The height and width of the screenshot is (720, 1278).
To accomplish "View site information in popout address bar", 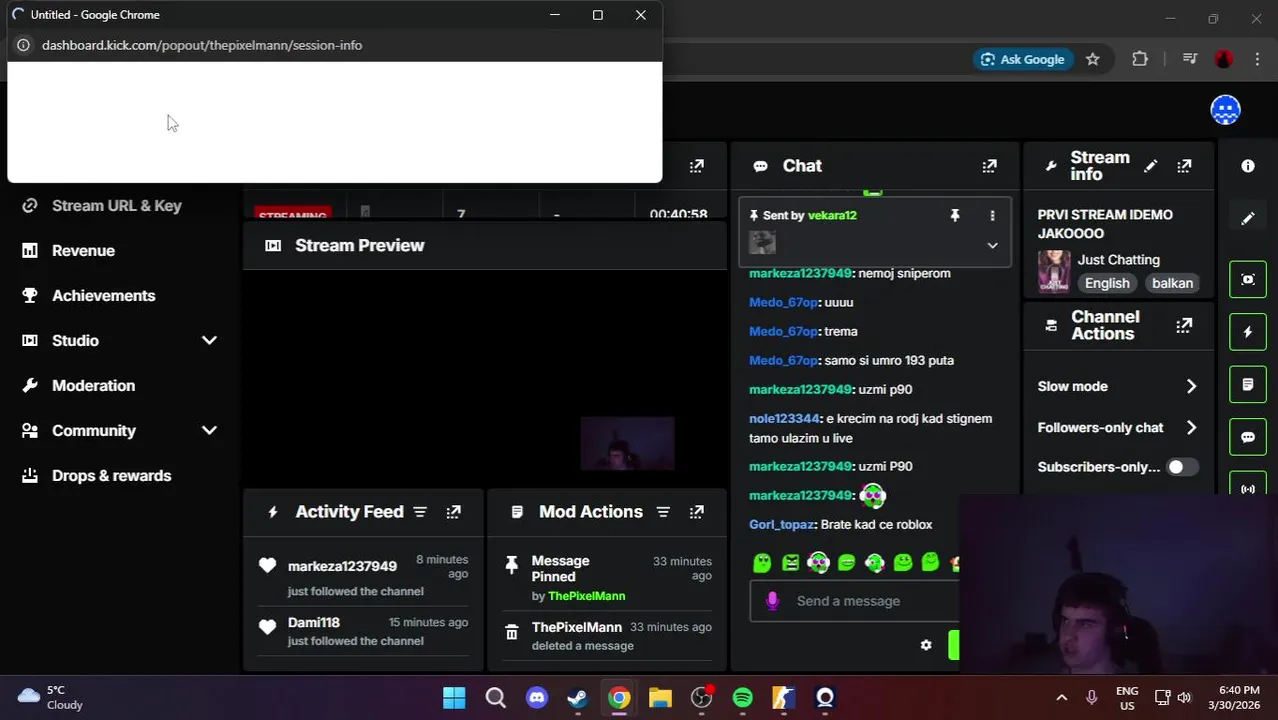I will coord(23,45).
